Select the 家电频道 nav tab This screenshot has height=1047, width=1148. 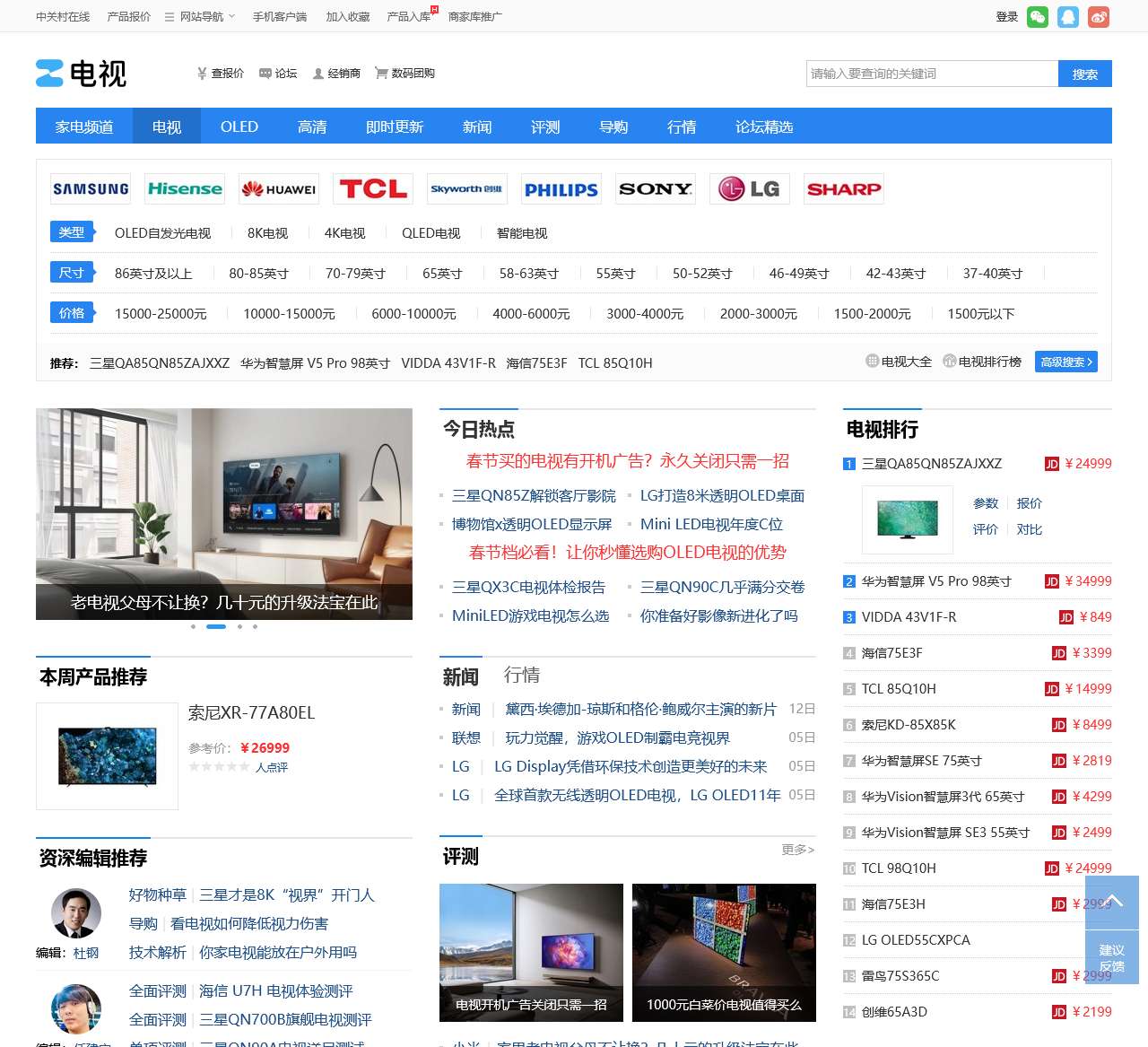coord(84,127)
